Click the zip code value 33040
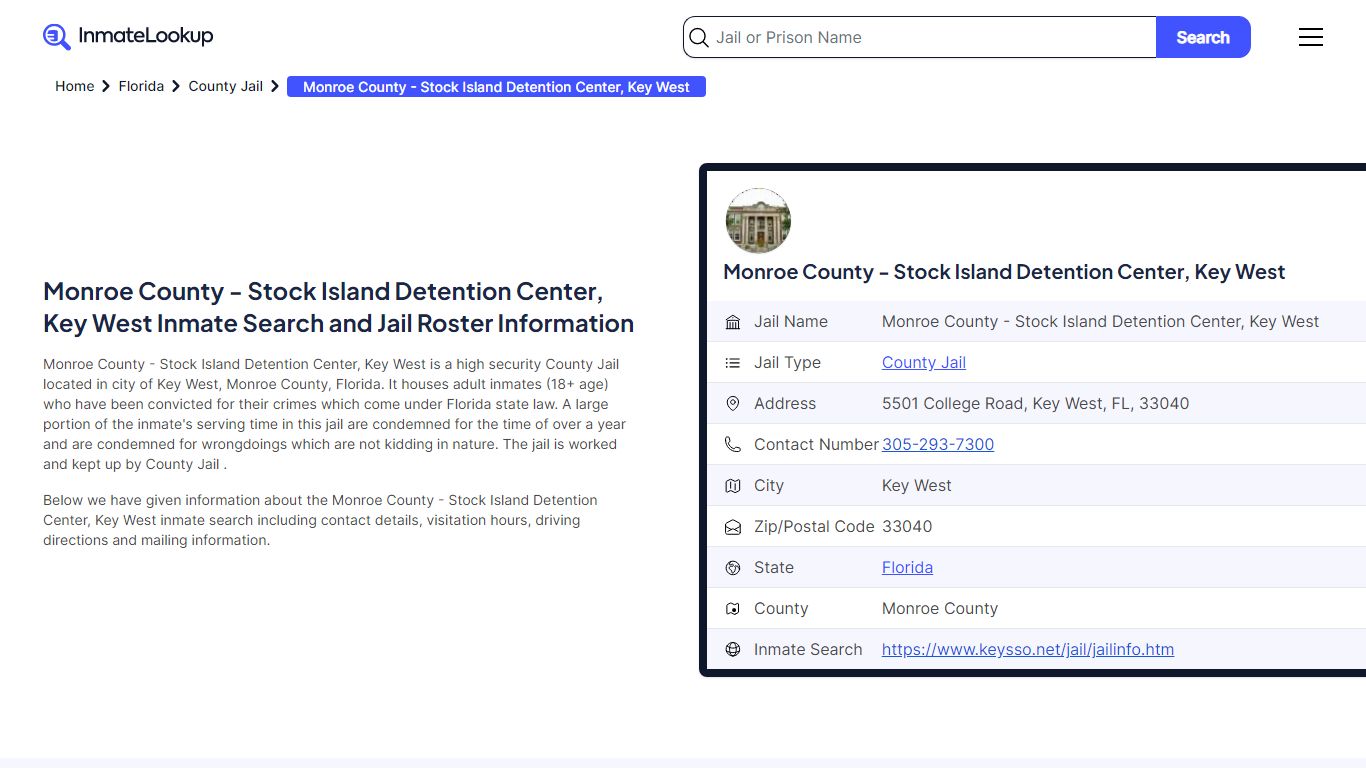Image resolution: width=1366 pixels, height=768 pixels. 907,527
